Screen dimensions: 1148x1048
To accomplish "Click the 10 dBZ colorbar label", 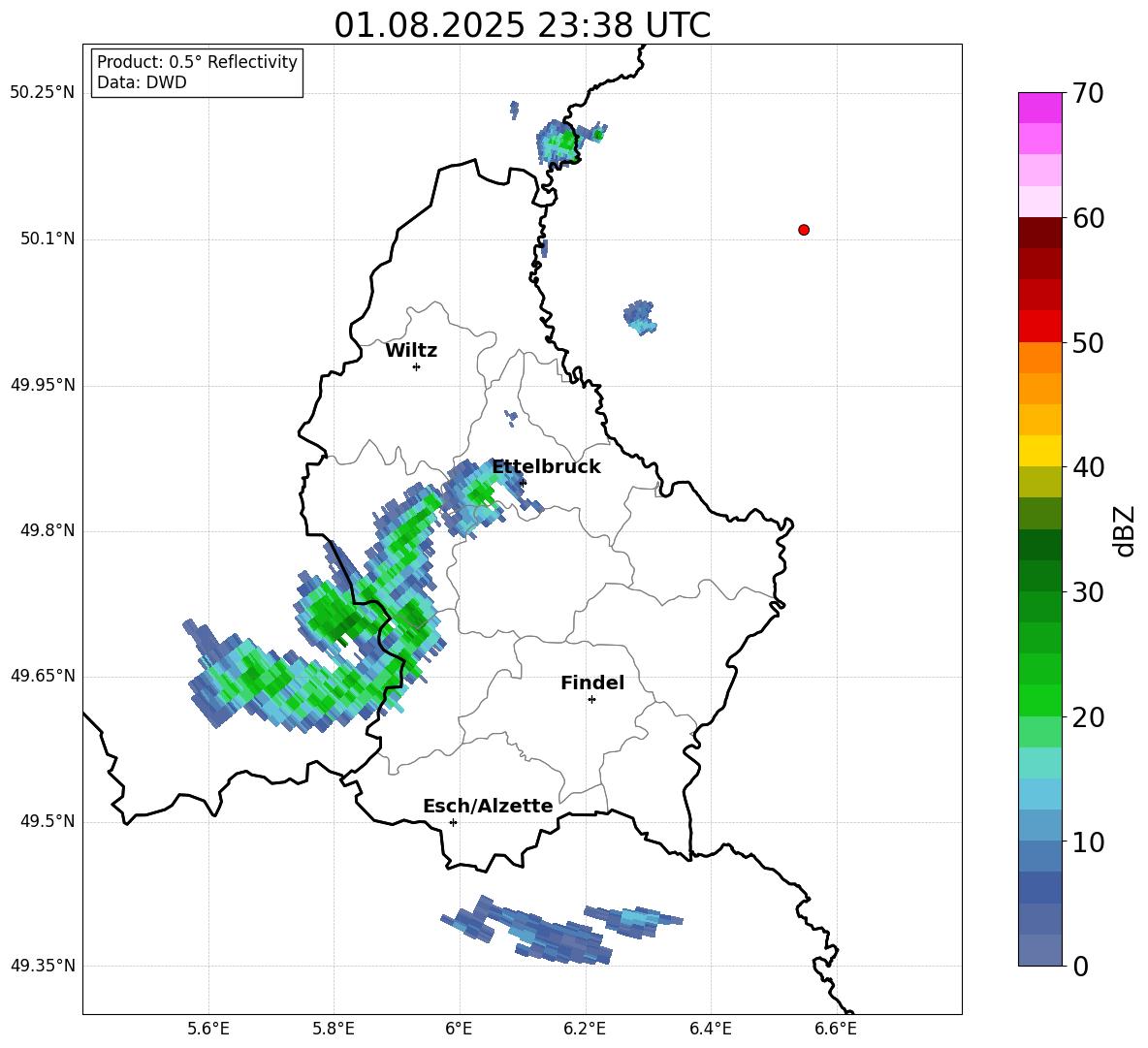I will point(1088,842).
